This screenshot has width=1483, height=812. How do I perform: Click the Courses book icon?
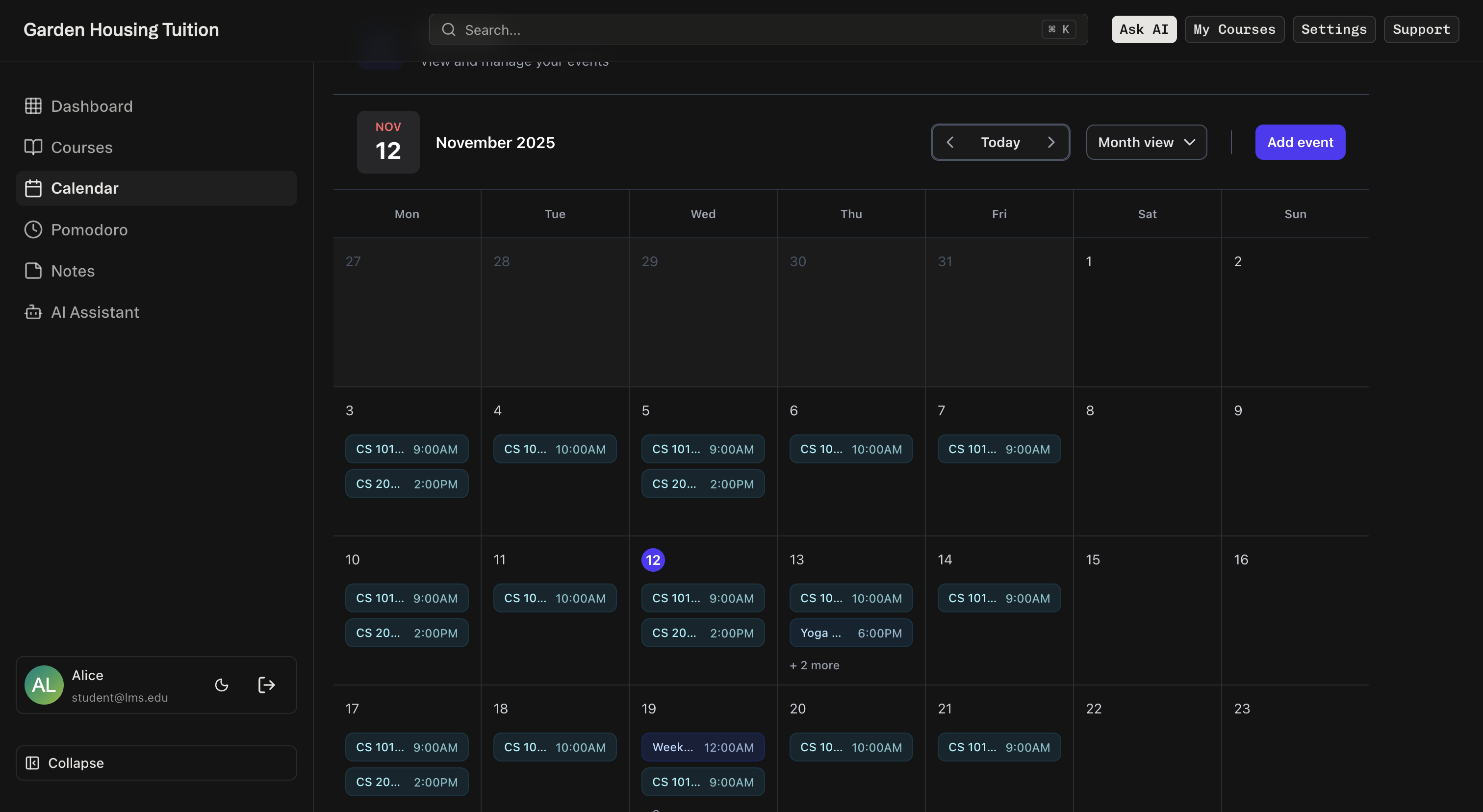point(33,147)
